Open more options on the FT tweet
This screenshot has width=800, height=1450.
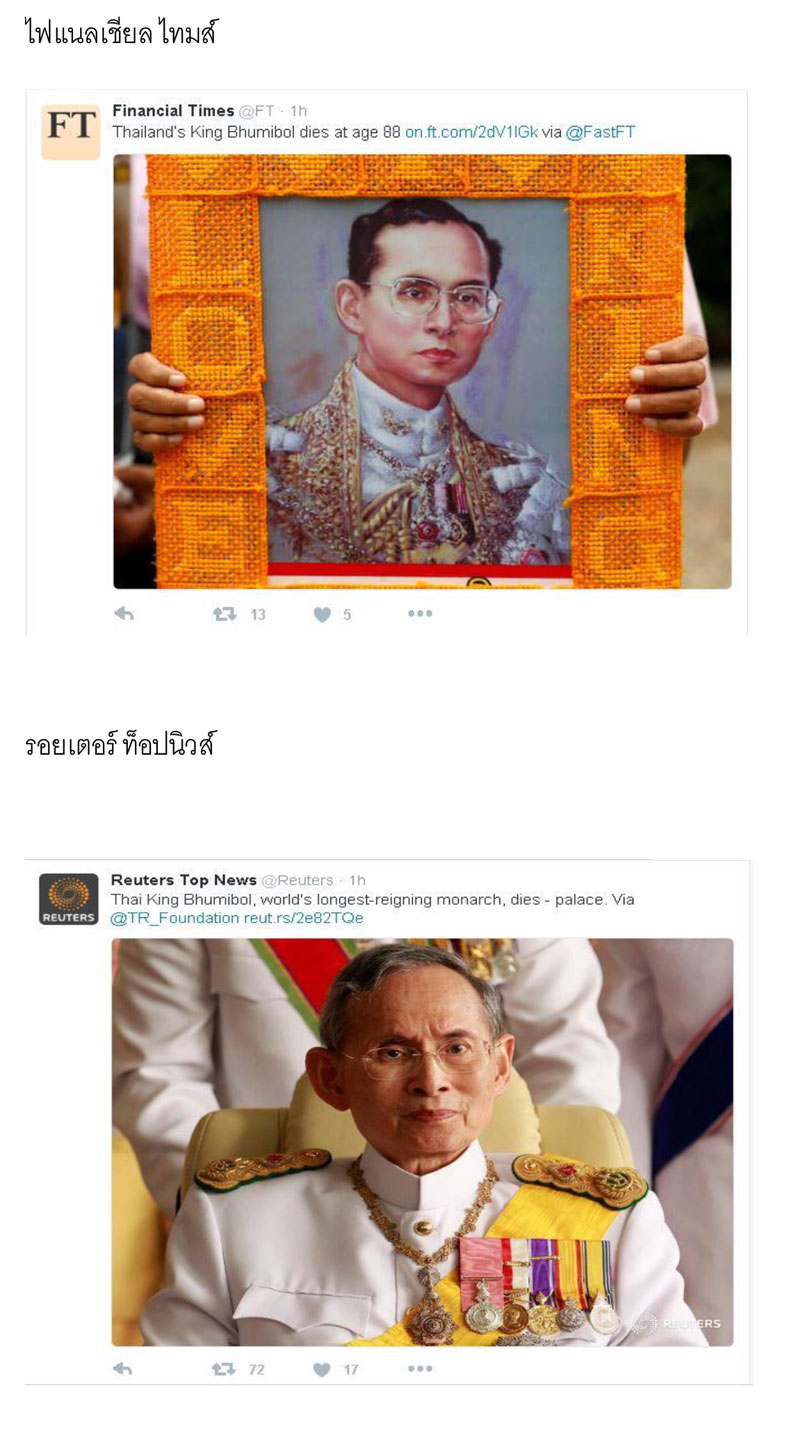click(x=420, y=614)
